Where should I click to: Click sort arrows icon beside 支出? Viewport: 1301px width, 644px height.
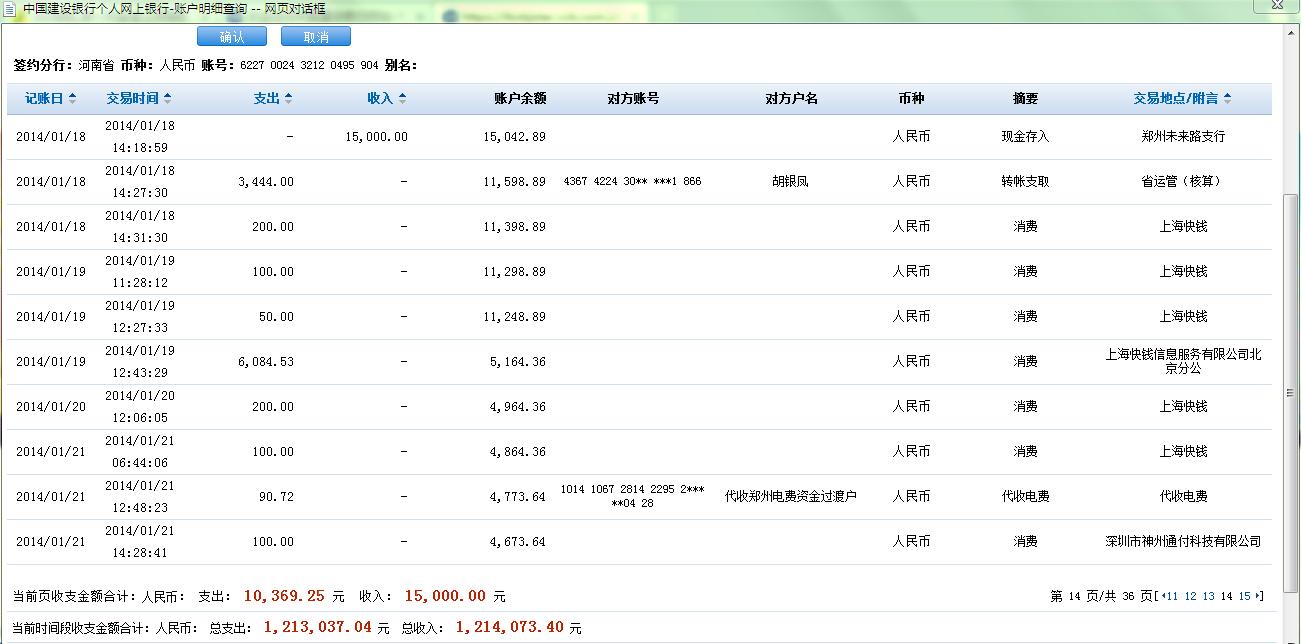click(x=289, y=99)
